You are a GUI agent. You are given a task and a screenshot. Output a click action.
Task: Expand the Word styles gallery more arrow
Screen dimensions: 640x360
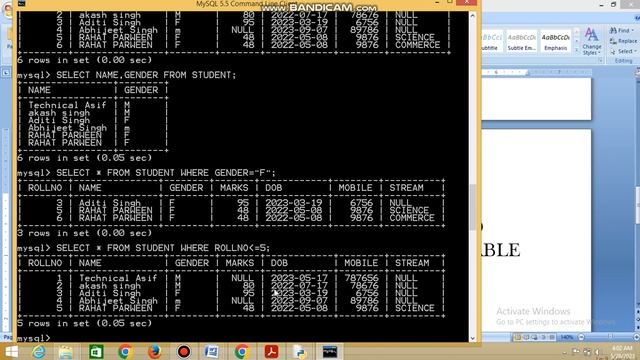(576, 50)
